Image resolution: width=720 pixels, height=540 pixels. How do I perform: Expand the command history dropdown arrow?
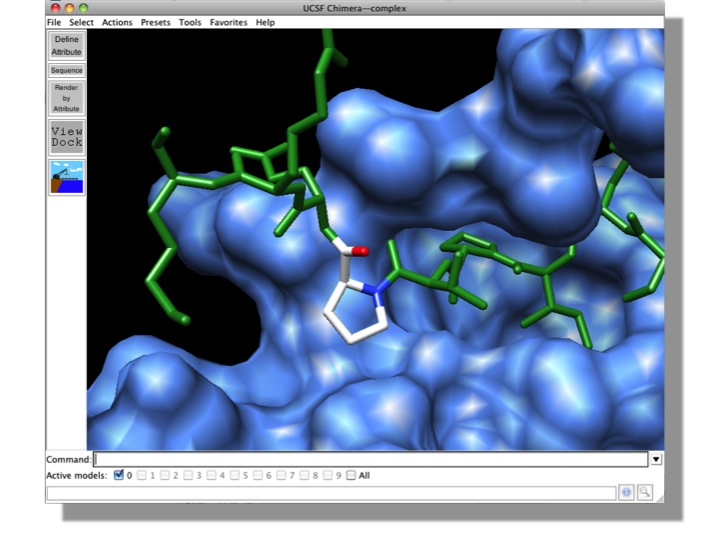click(x=656, y=459)
